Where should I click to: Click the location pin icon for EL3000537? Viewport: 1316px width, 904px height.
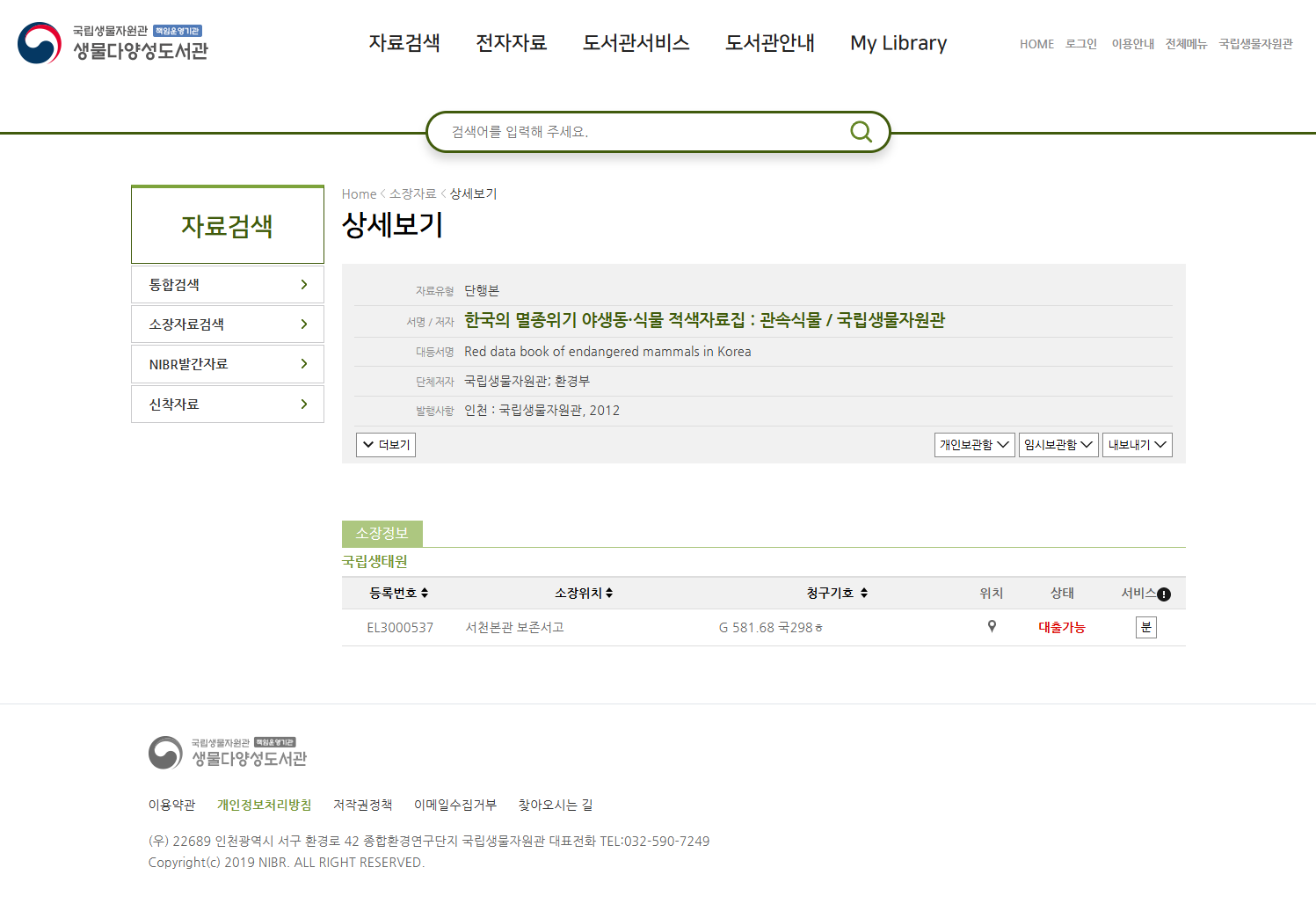(x=992, y=627)
